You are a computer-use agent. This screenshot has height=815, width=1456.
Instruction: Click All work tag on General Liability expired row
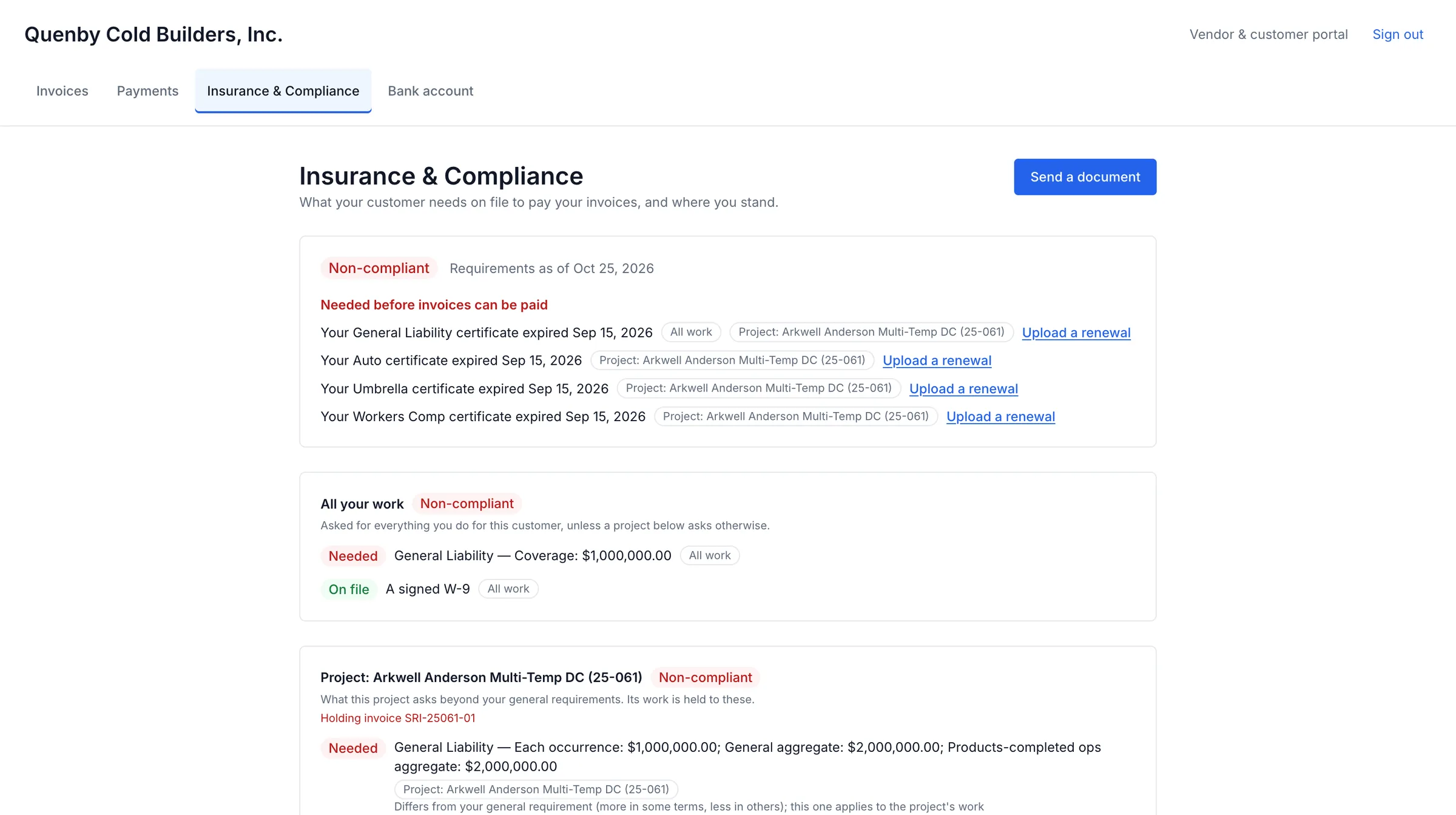(x=691, y=332)
